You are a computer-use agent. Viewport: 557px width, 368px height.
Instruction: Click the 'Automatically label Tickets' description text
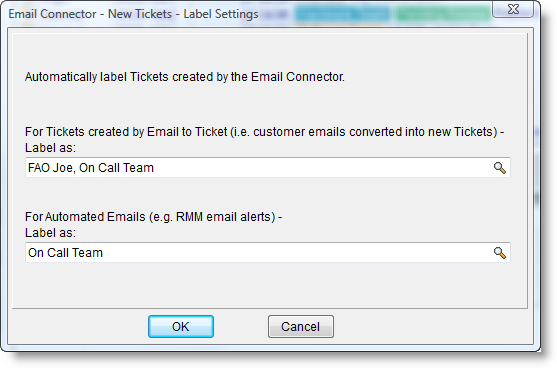185,77
